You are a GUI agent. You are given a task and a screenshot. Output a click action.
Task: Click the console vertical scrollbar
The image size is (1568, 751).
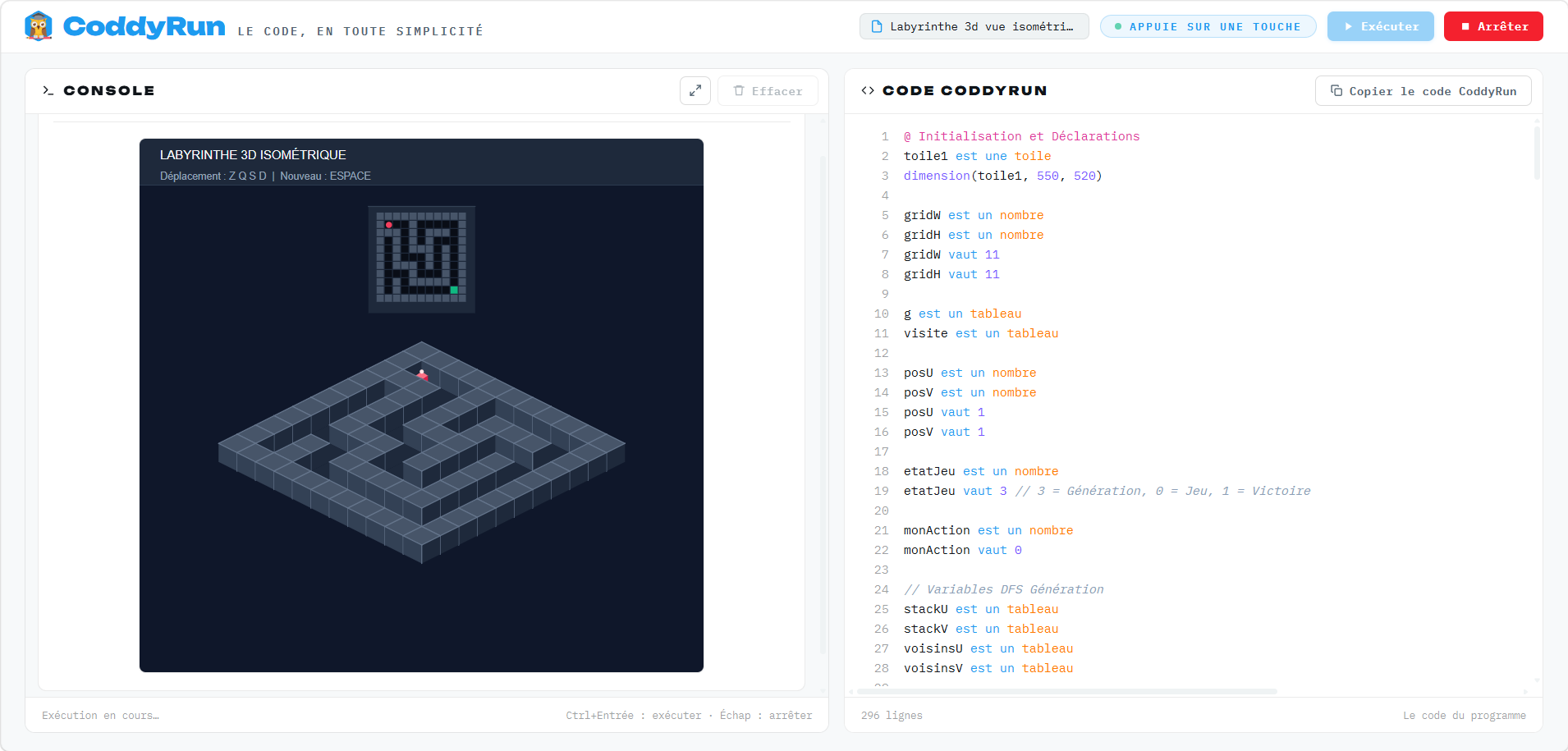(x=823, y=405)
